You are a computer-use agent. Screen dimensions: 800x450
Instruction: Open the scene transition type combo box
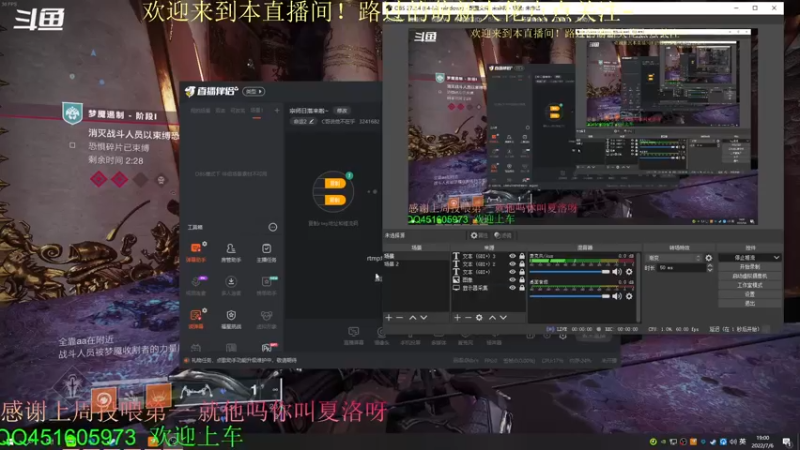(x=673, y=258)
